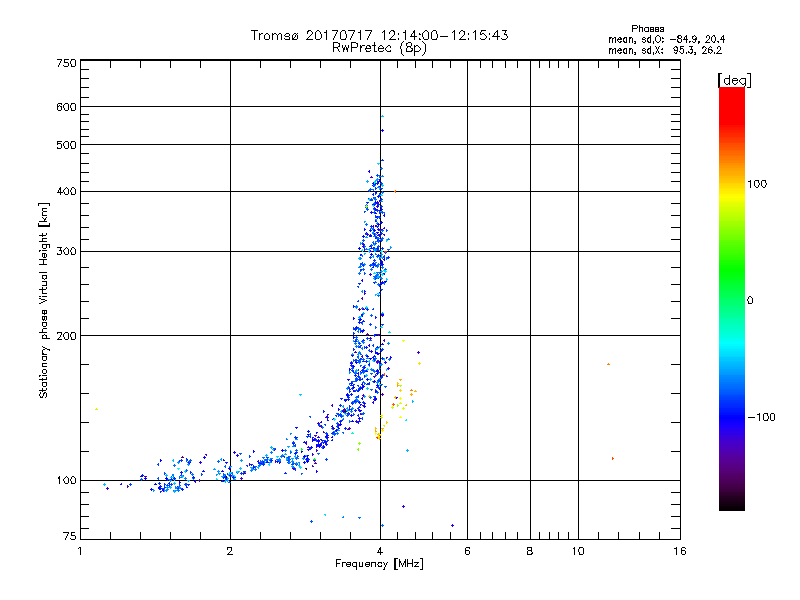
Task: Click the 'mean, sd,X: 95.3, 26.2' phase statistic
Action: pos(665,50)
